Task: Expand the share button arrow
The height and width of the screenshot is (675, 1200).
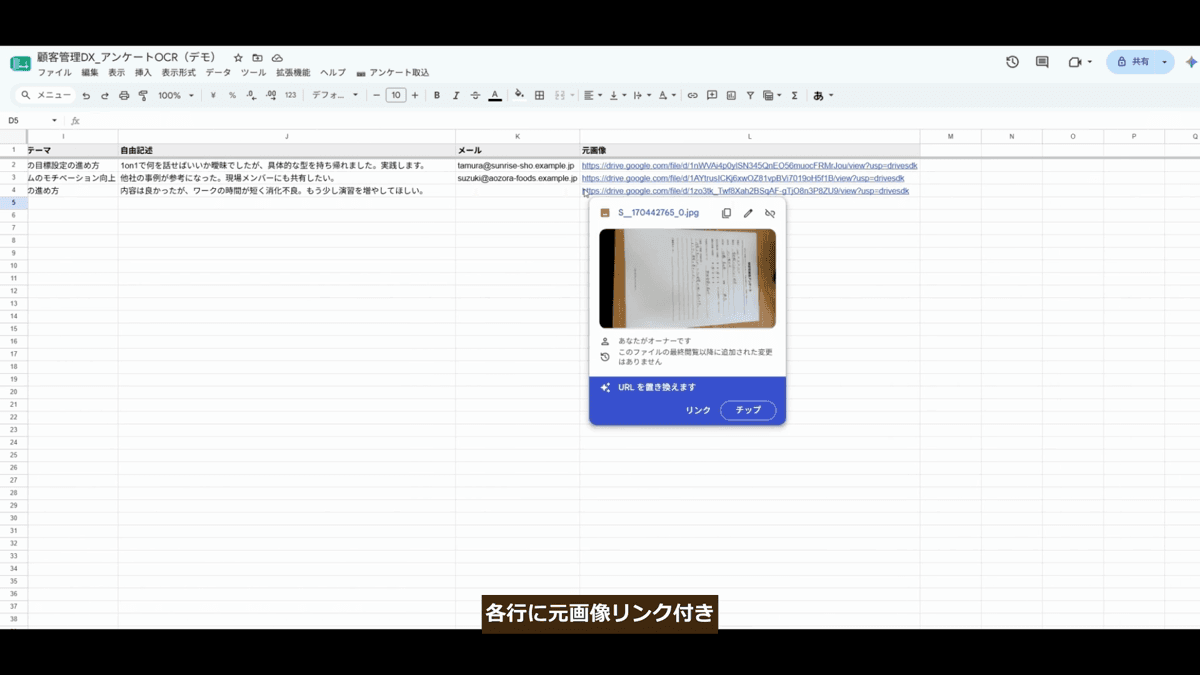Action: (1164, 62)
